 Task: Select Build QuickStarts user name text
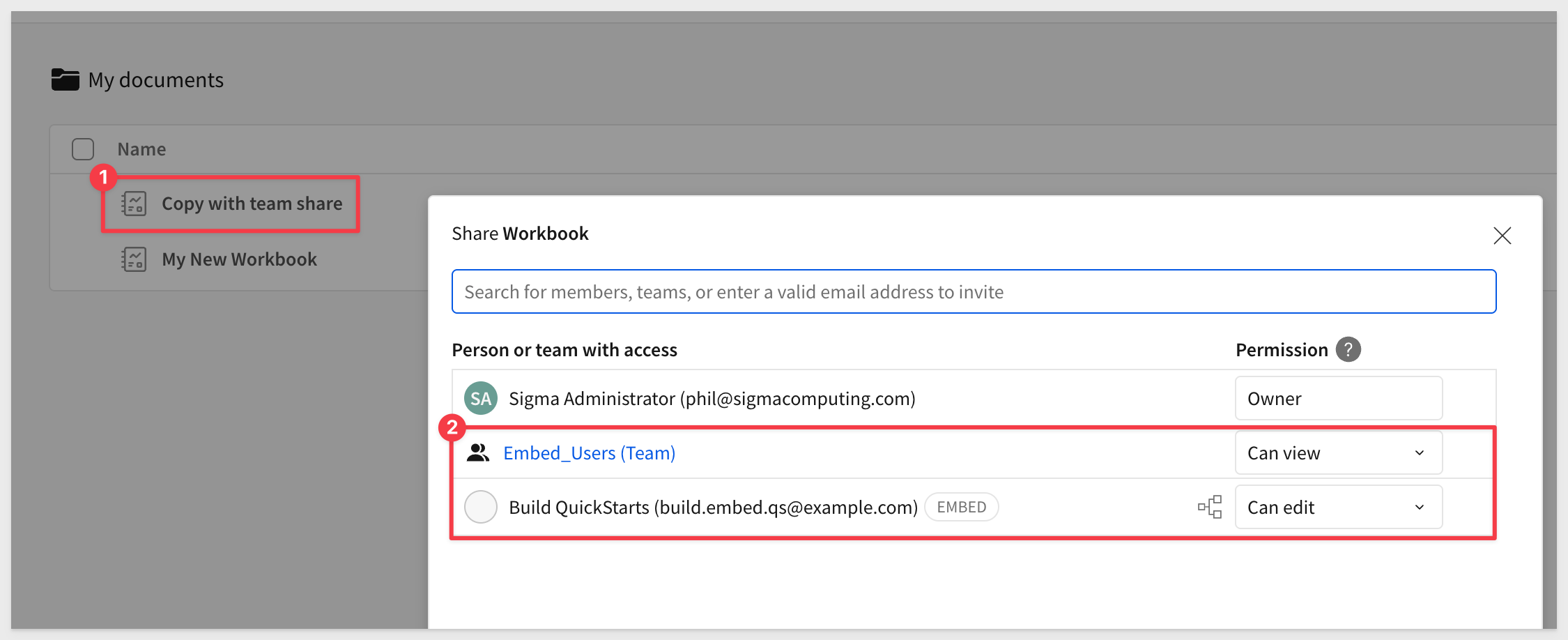click(714, 508)
